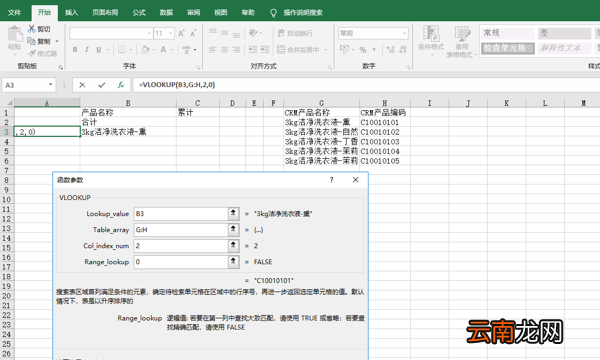Viewport: 600px width, 360px height.
Task: Switch to the Insert (插入) tab
Action: pyautogui.click(x=72, y=12)
